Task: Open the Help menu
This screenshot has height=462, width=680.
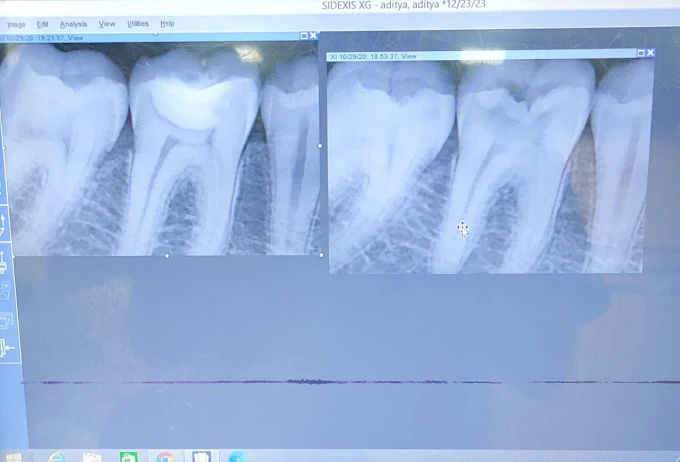Action: pos(167,23)
